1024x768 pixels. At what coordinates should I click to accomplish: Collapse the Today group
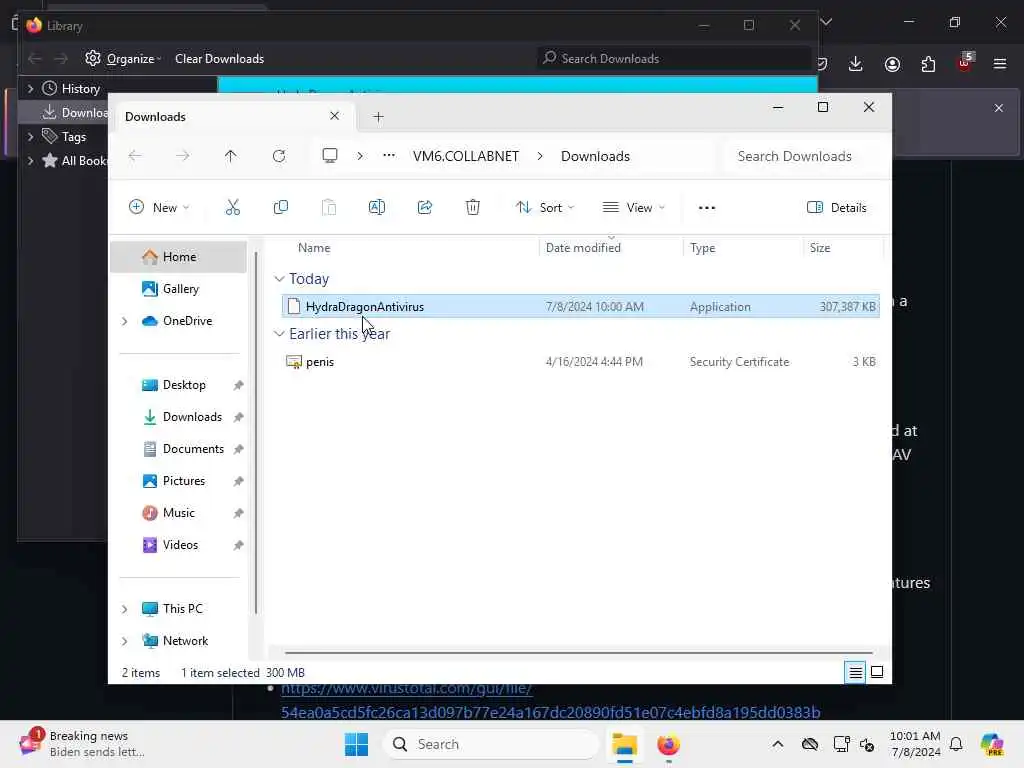[x=279, y=279]
